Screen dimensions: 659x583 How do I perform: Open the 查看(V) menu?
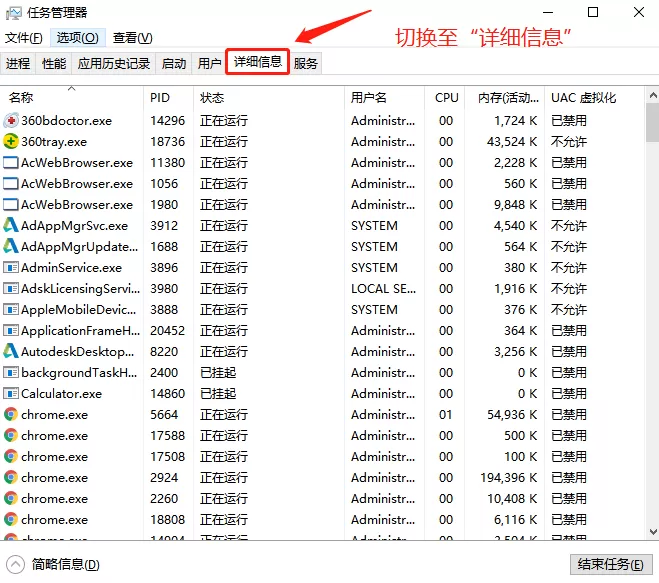click(132, 38)
